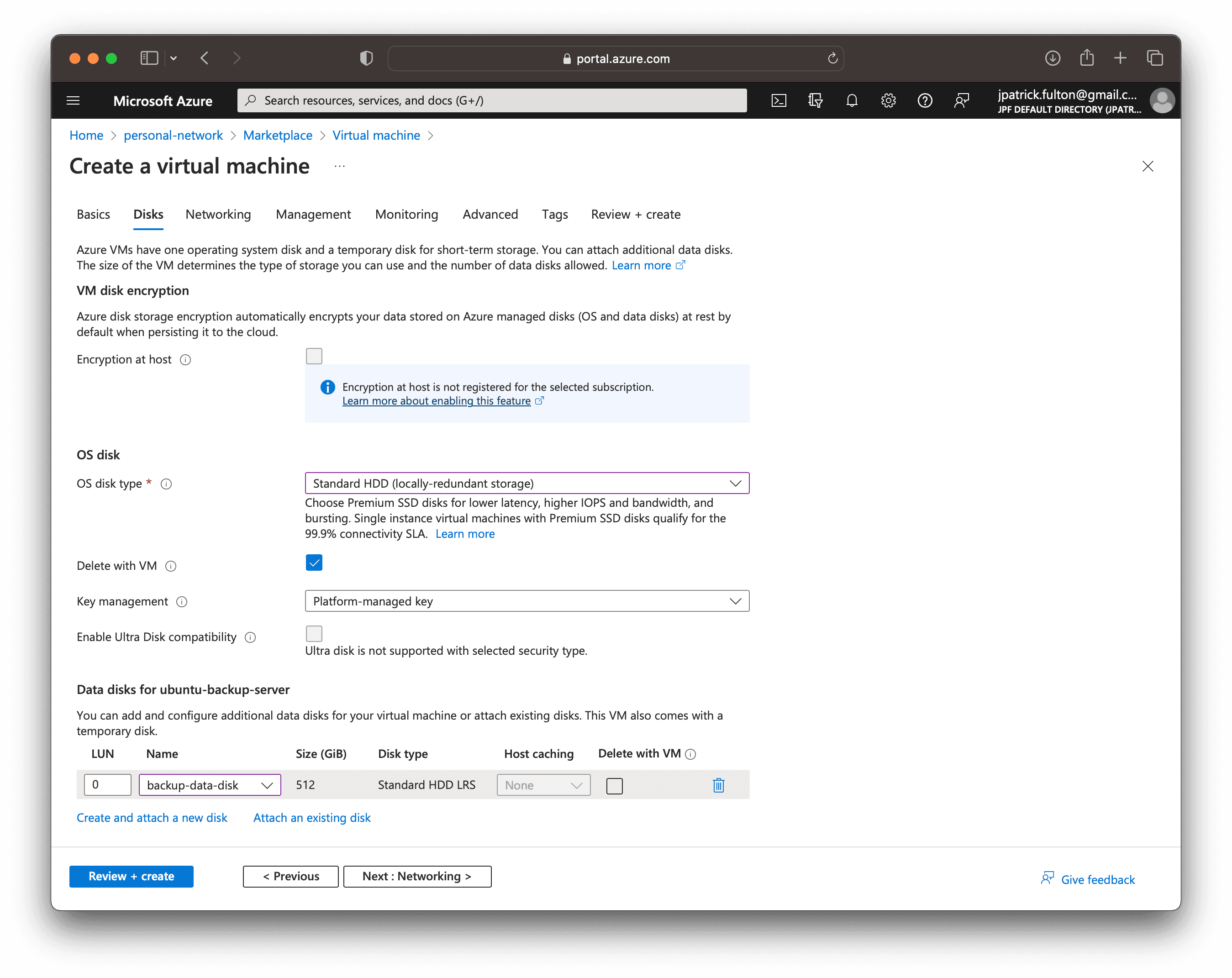This screenshot has width=1232, height=978.
Task: Switch to the Tags tab
Action: click(x=554, y=215)
